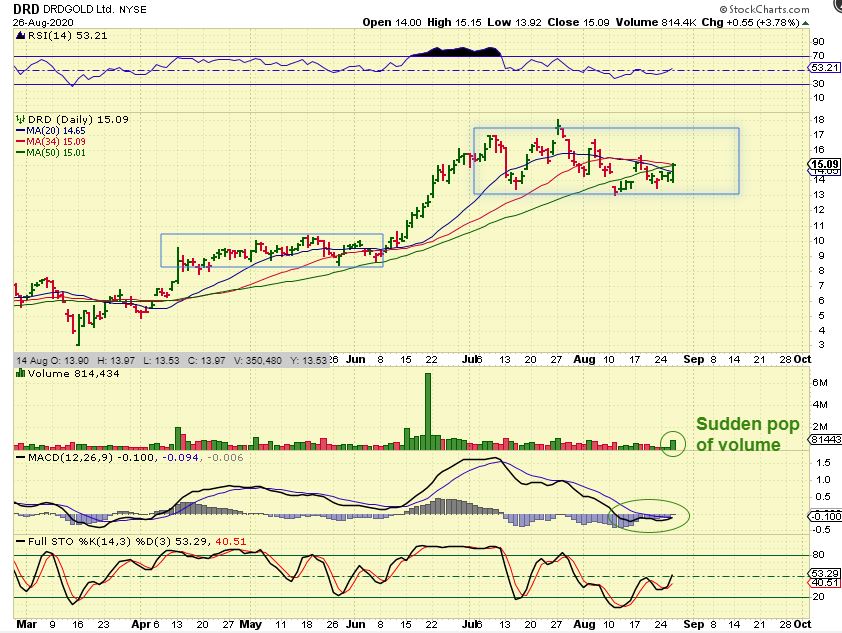This screenshot has height=633, width=842.
Task: Click the 53.29 stochastic %K value tag
Action: click(825, 574)
